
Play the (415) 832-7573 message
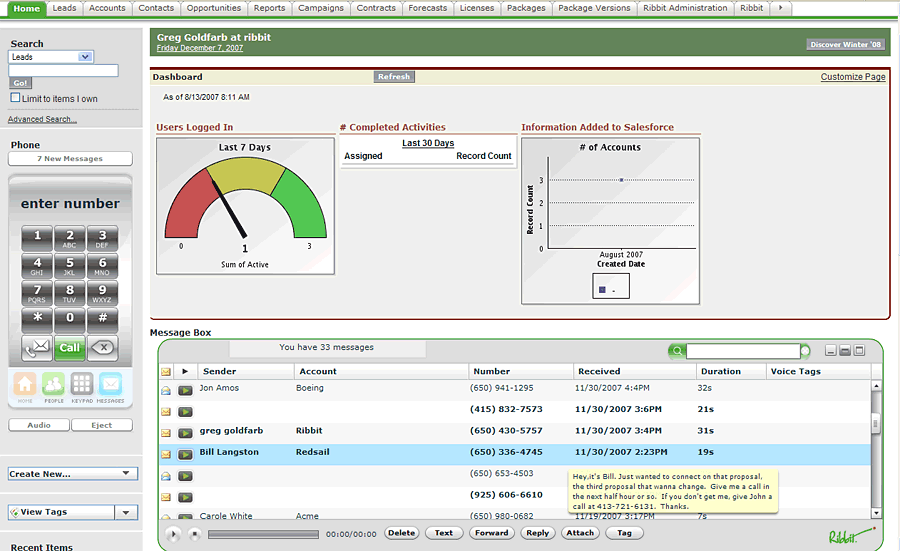click(x=185, y=412)
